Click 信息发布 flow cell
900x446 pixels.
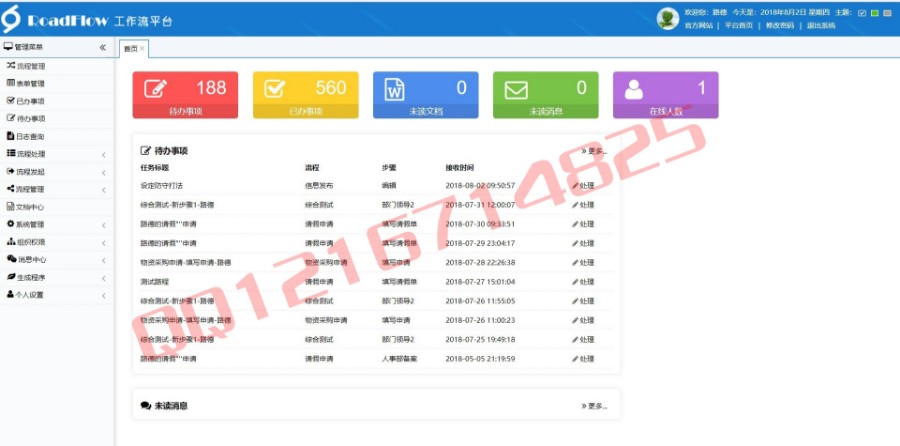[319, 186]
